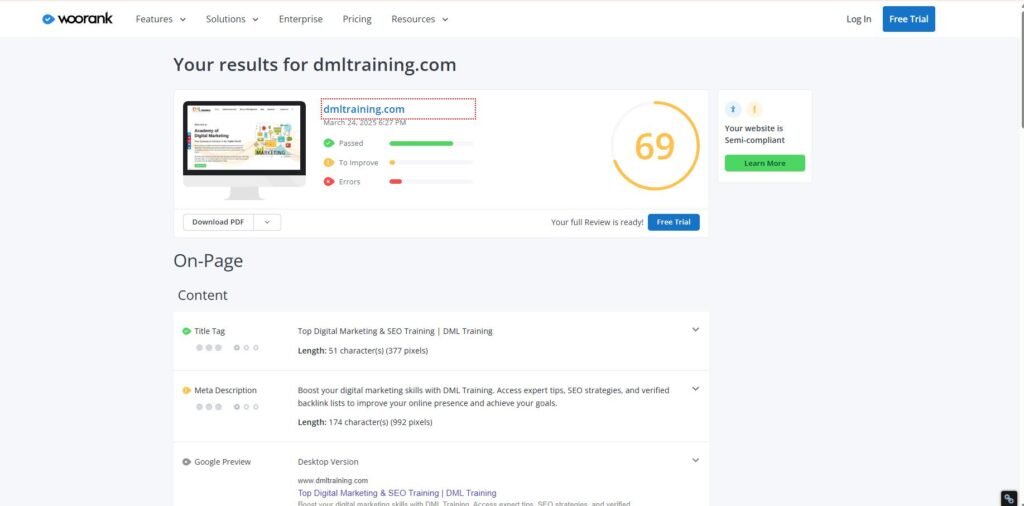Click the Log In link
The image size is (1024, 506).
click(858, 19)
